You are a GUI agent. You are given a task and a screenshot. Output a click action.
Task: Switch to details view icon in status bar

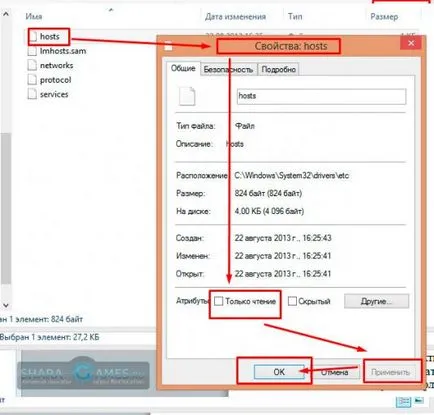click(x=404, y=401)
